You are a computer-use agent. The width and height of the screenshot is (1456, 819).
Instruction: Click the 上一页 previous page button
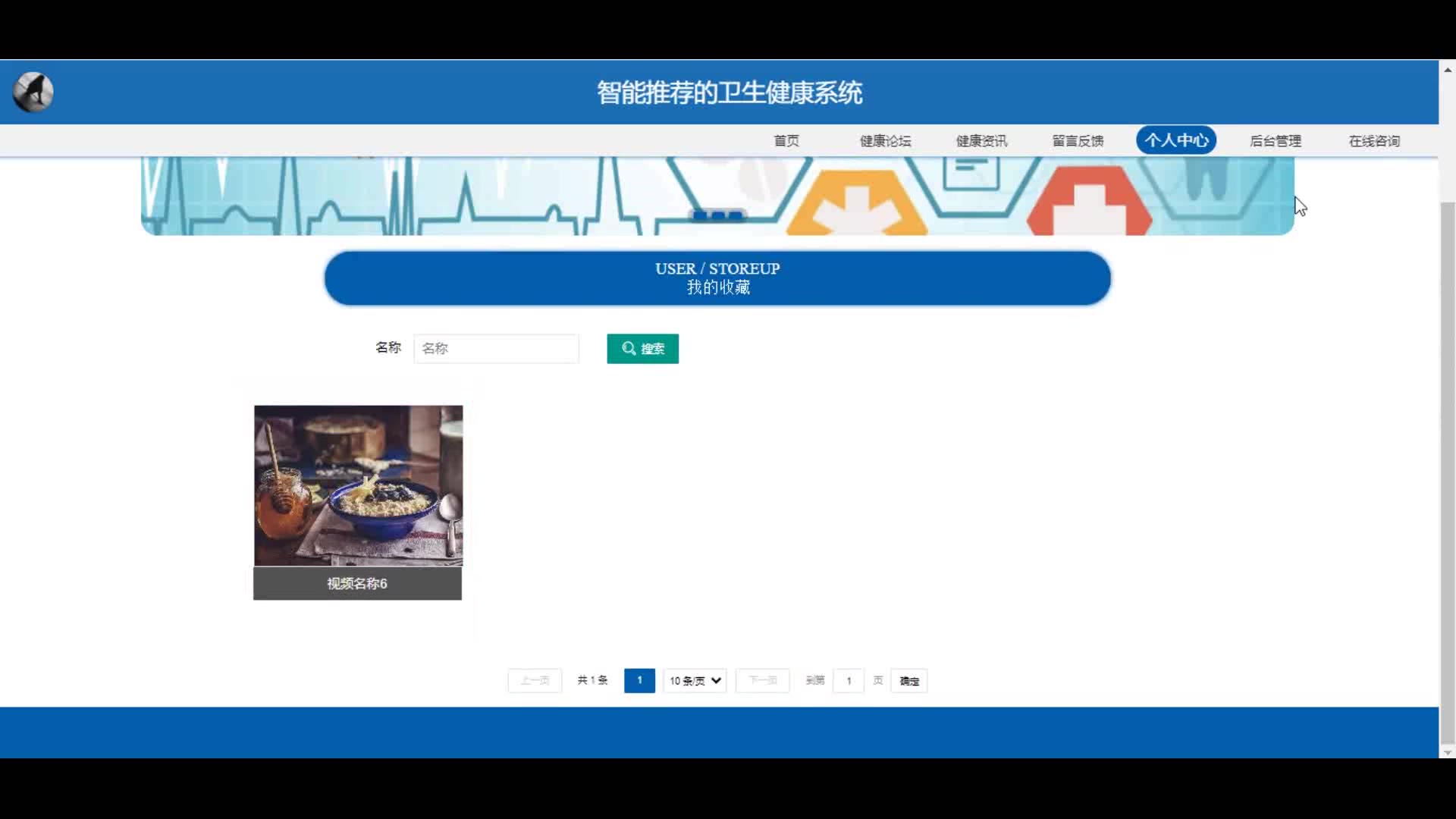click(x=535, y=681)
